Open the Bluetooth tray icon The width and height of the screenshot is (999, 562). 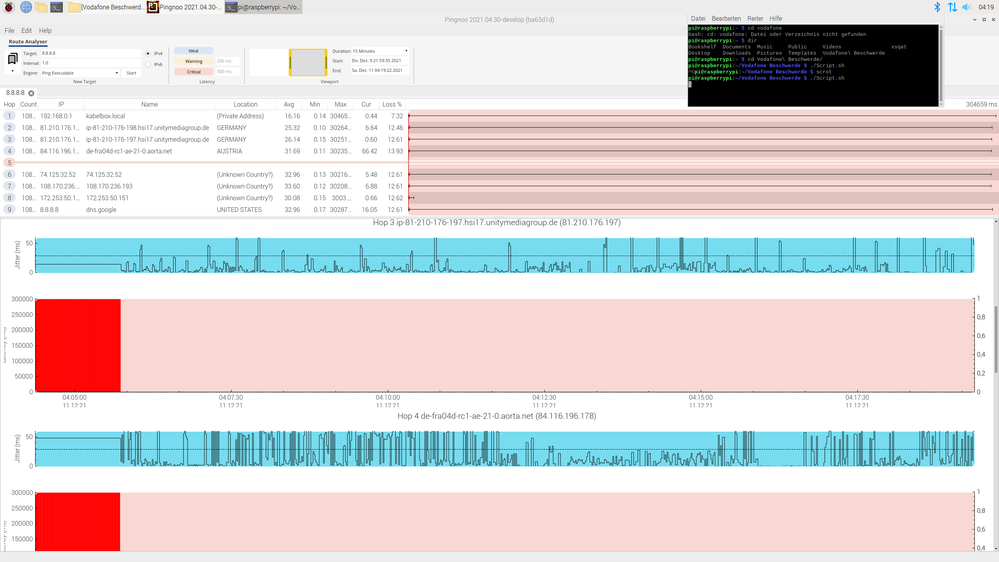click(937, 7)
